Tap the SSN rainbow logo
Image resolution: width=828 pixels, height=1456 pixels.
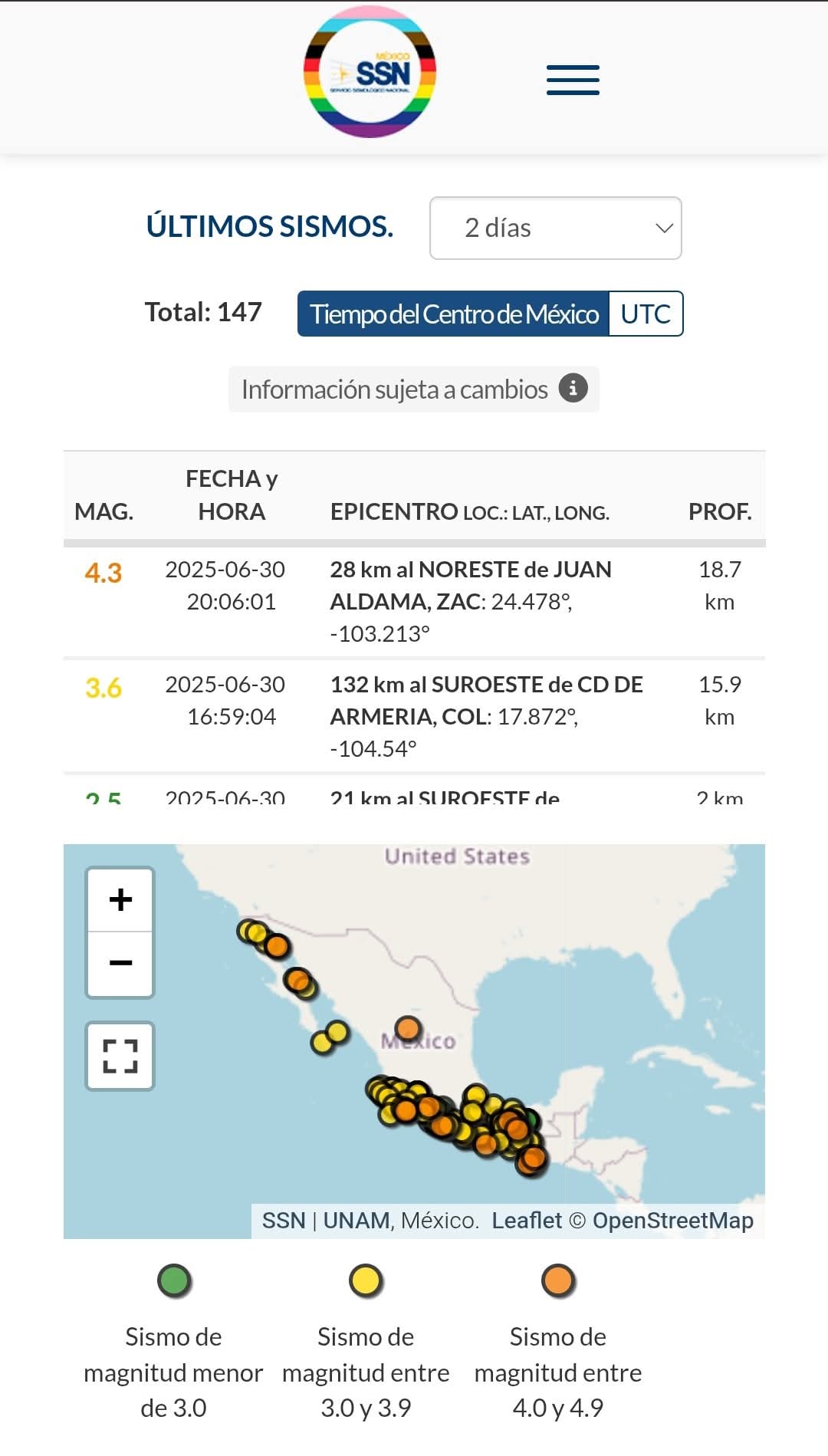coord(370,72)
